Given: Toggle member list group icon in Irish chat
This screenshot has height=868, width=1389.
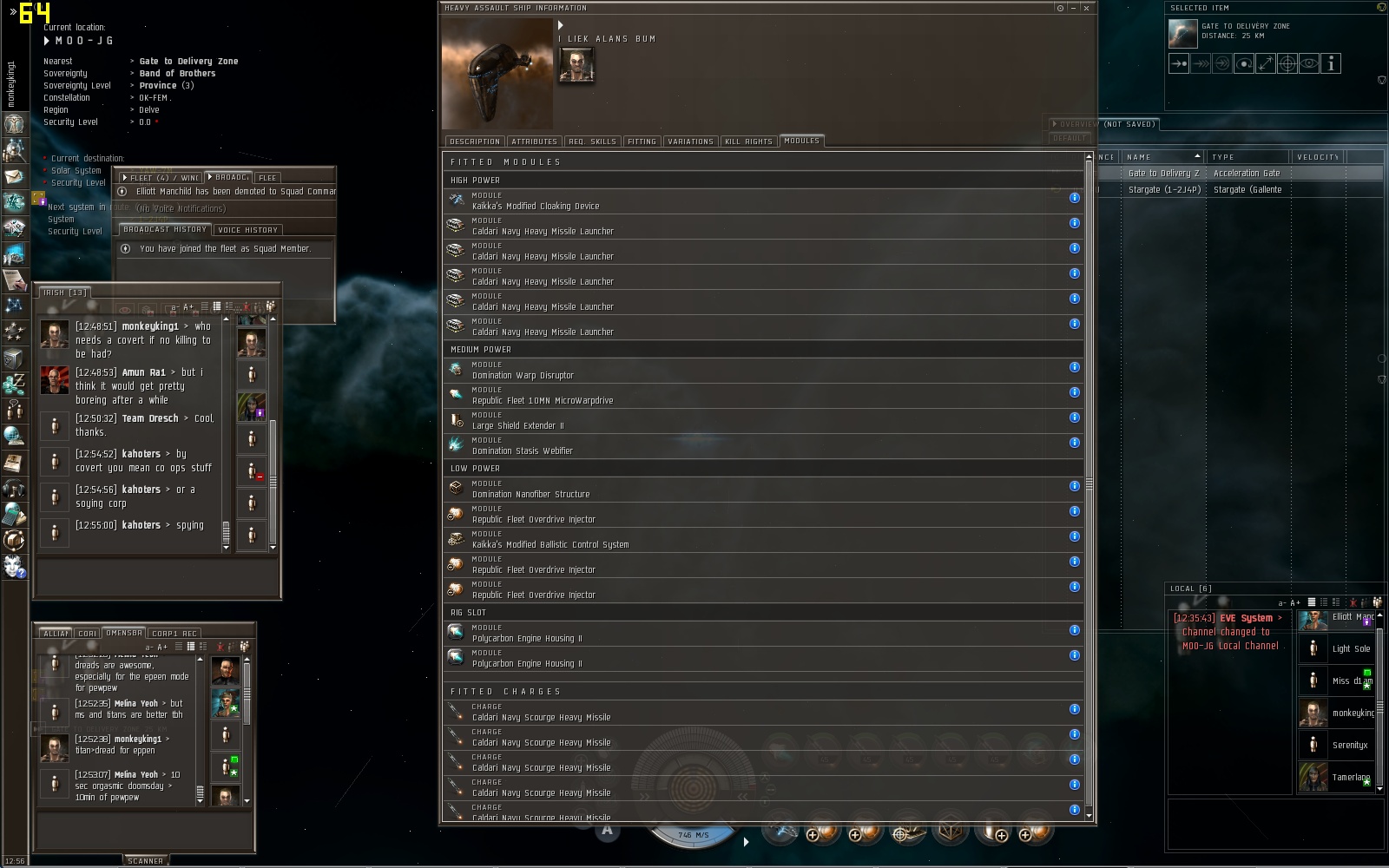Looking at the screenshot, I should 271,306.
